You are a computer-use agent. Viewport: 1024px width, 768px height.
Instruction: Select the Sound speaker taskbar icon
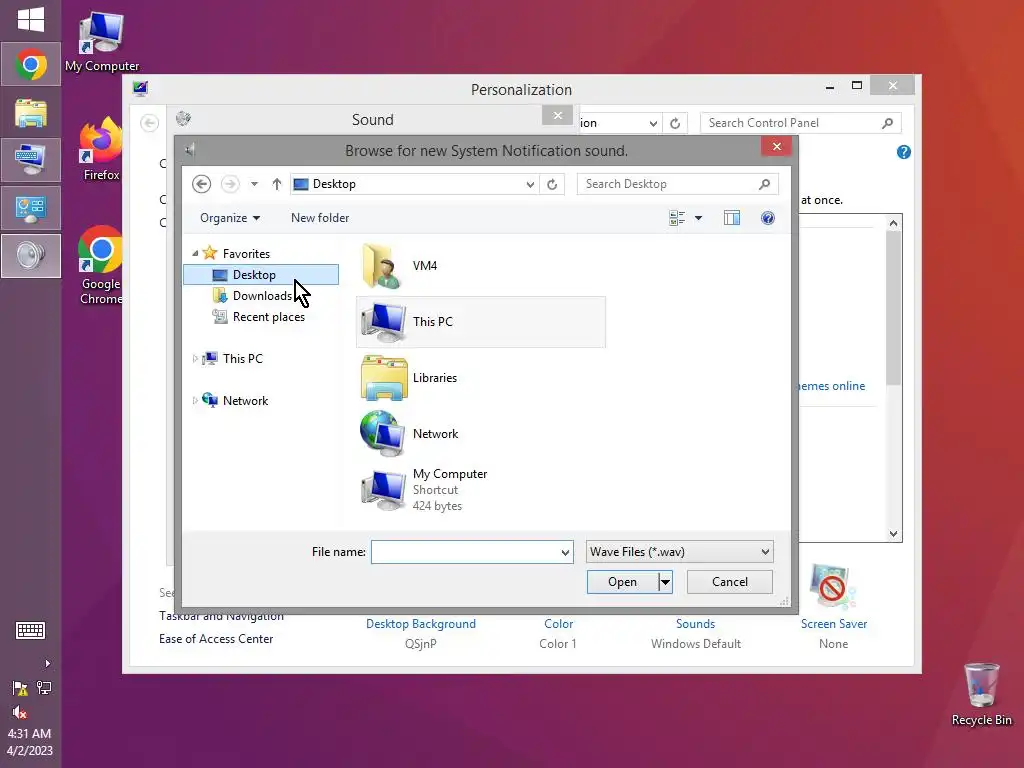click(31, 256)
